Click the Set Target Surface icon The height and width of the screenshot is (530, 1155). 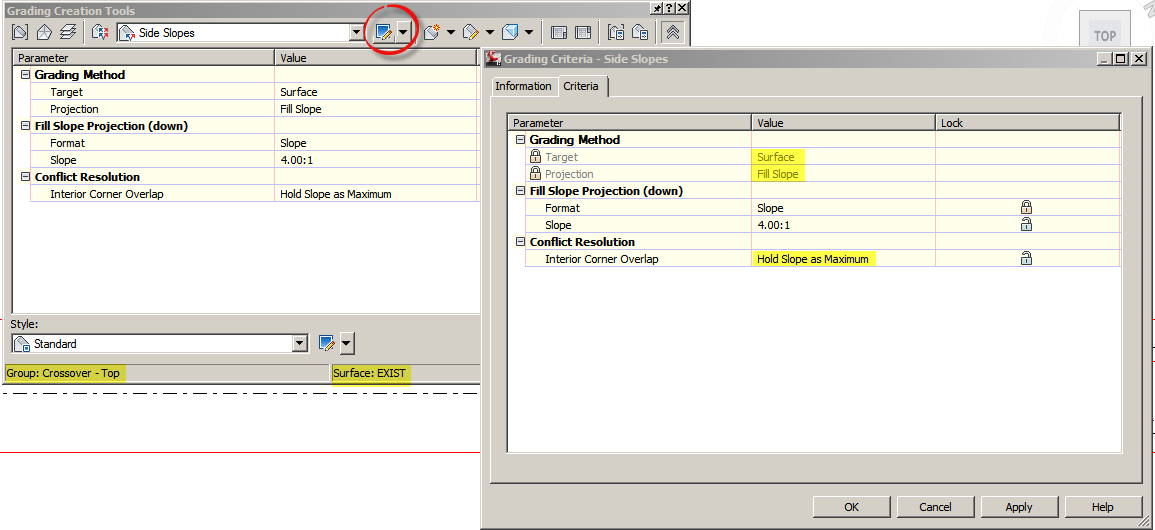[x=44, y=32]
